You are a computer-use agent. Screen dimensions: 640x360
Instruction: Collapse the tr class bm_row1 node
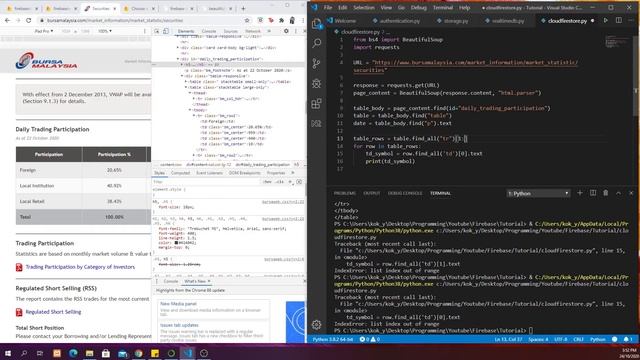tap(194, 116)
